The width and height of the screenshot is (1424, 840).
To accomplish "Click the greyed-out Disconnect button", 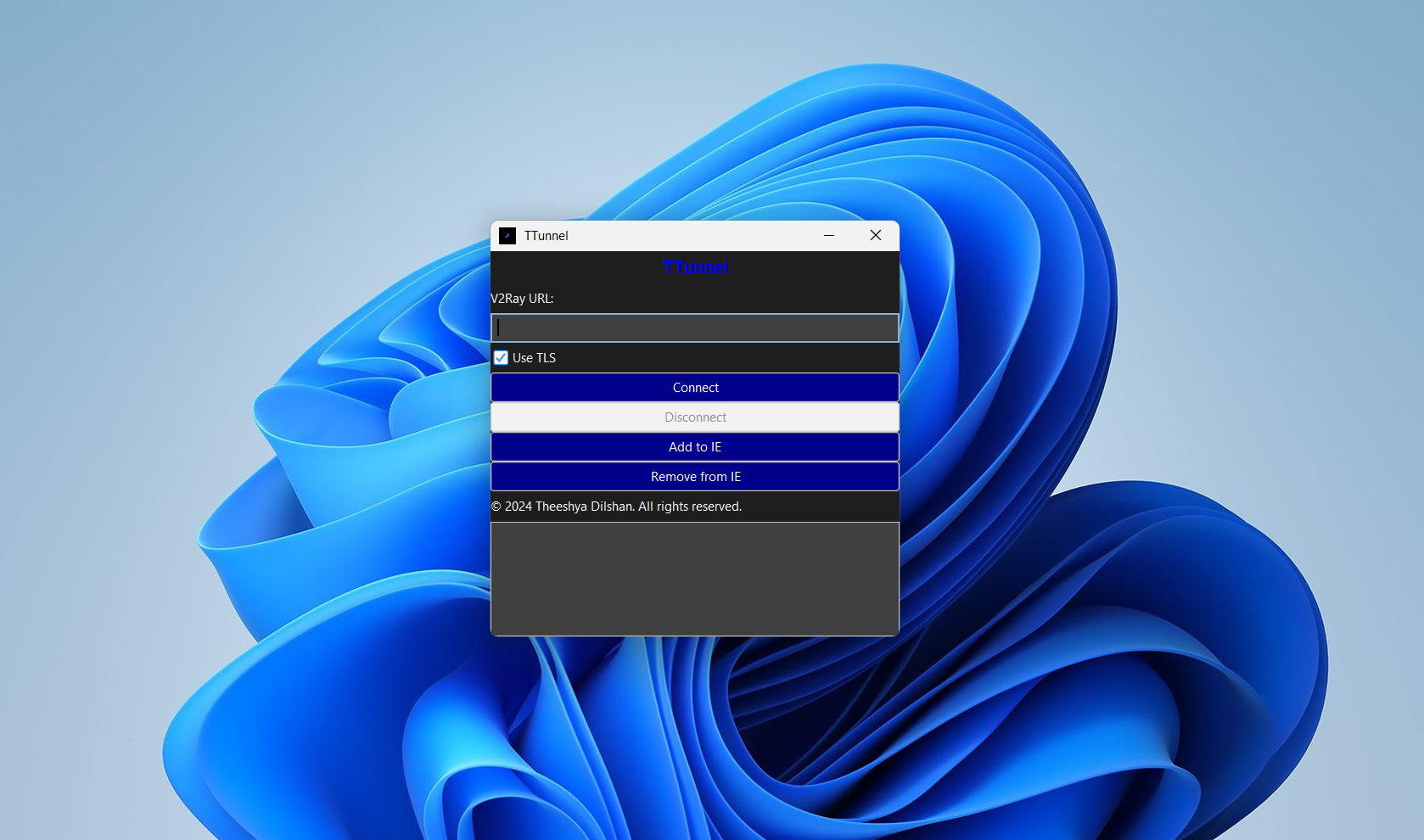I will [694, 417].
